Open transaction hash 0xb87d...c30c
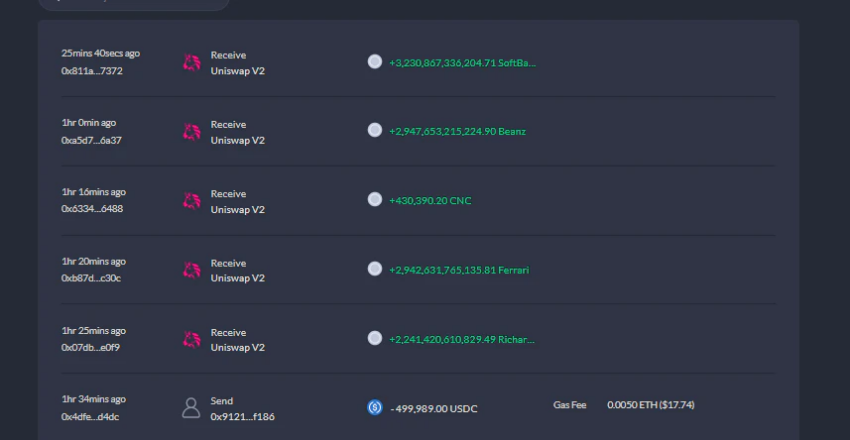The height and width of the screenshot is (440, 850). click(x=91, y=278)
